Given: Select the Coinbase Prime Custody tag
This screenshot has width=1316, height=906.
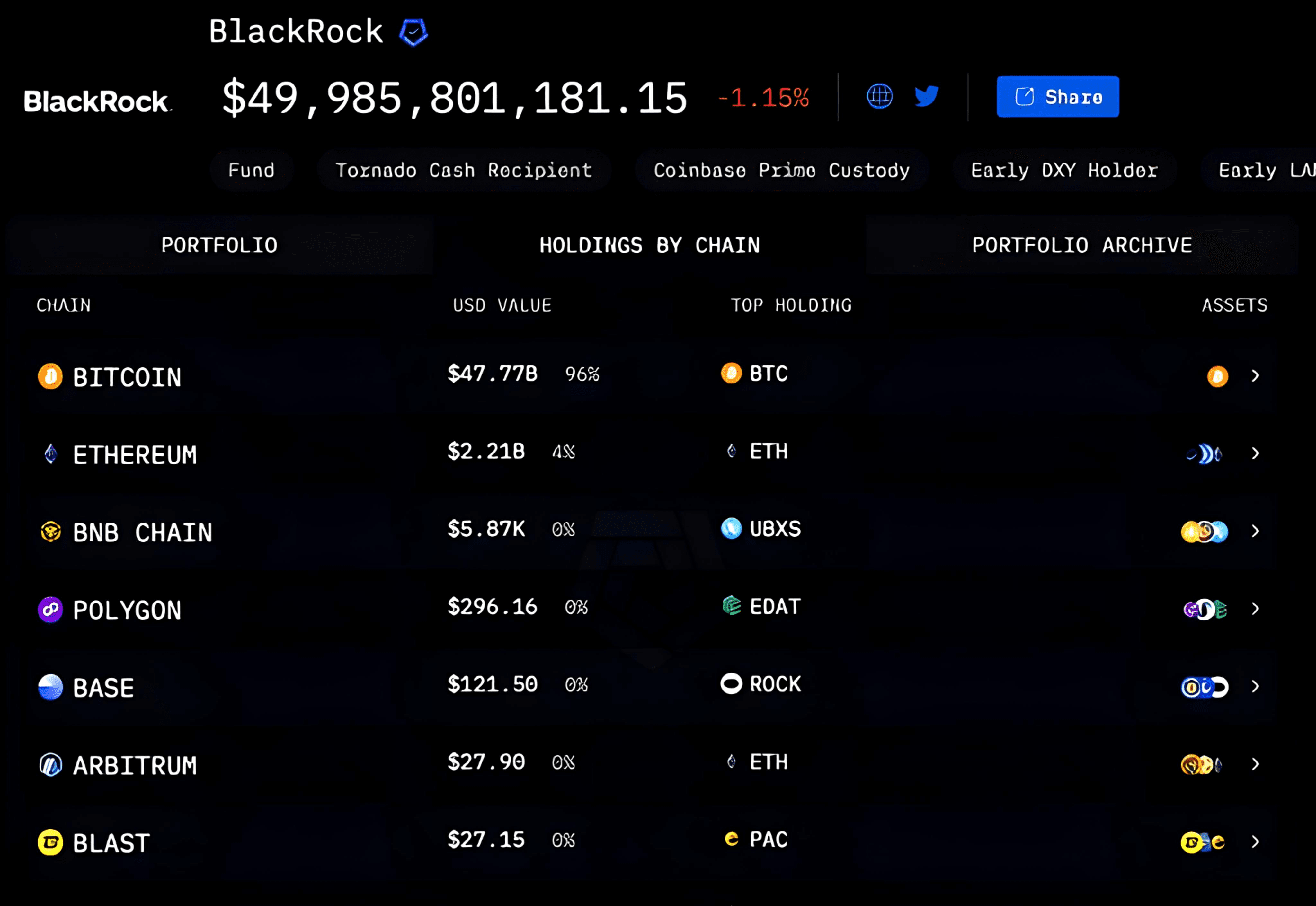Looking at the screenshot, I should pos(781,170).
